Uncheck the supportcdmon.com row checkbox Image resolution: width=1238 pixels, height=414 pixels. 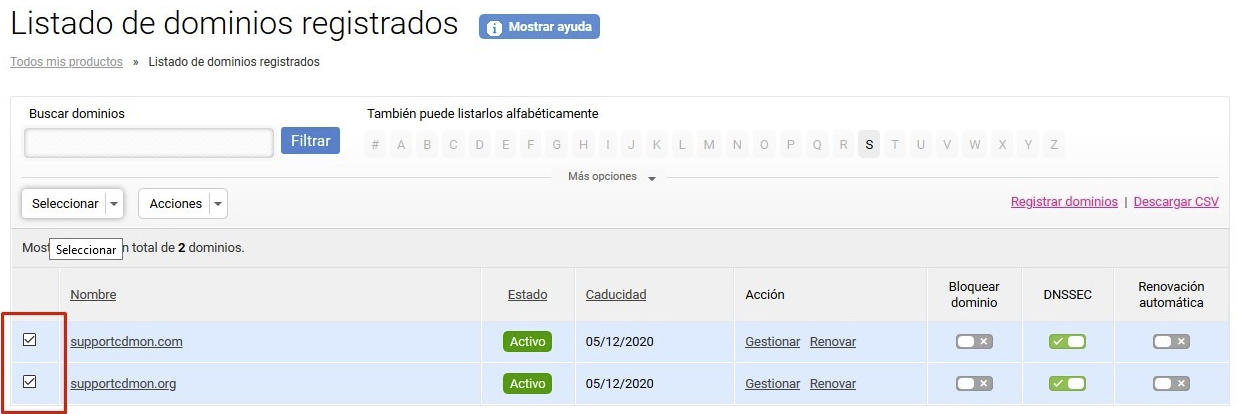[30, 340]
